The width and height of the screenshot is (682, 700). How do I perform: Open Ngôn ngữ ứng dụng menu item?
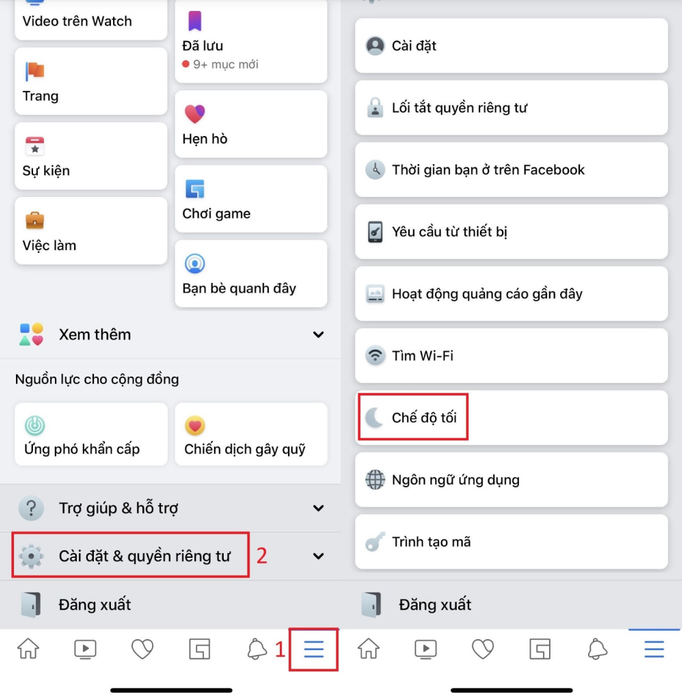[x=512, y=479]
